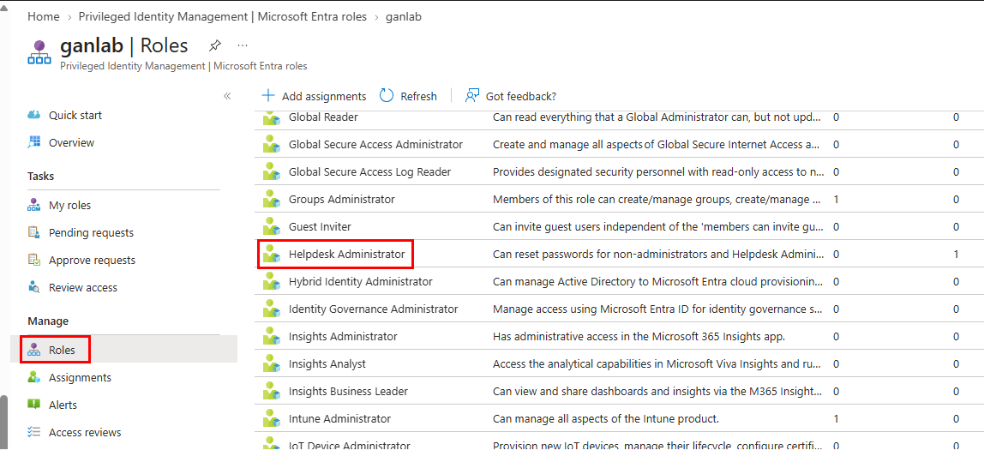Click the Overview icon in sidebar
This screenshot has height=450, width=984.
pyautogui.click(x=35, y=142)
